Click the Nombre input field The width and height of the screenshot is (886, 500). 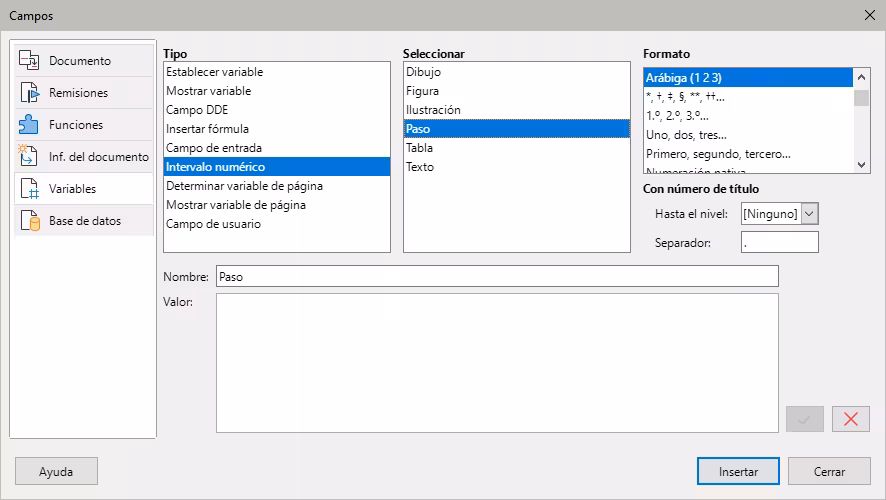tap(496, 277)
